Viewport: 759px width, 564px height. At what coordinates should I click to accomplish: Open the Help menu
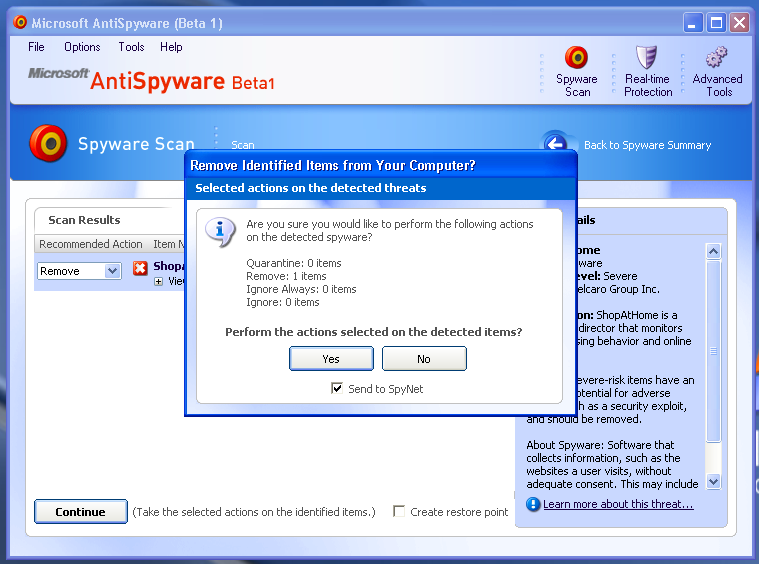[x=171, y=47]
